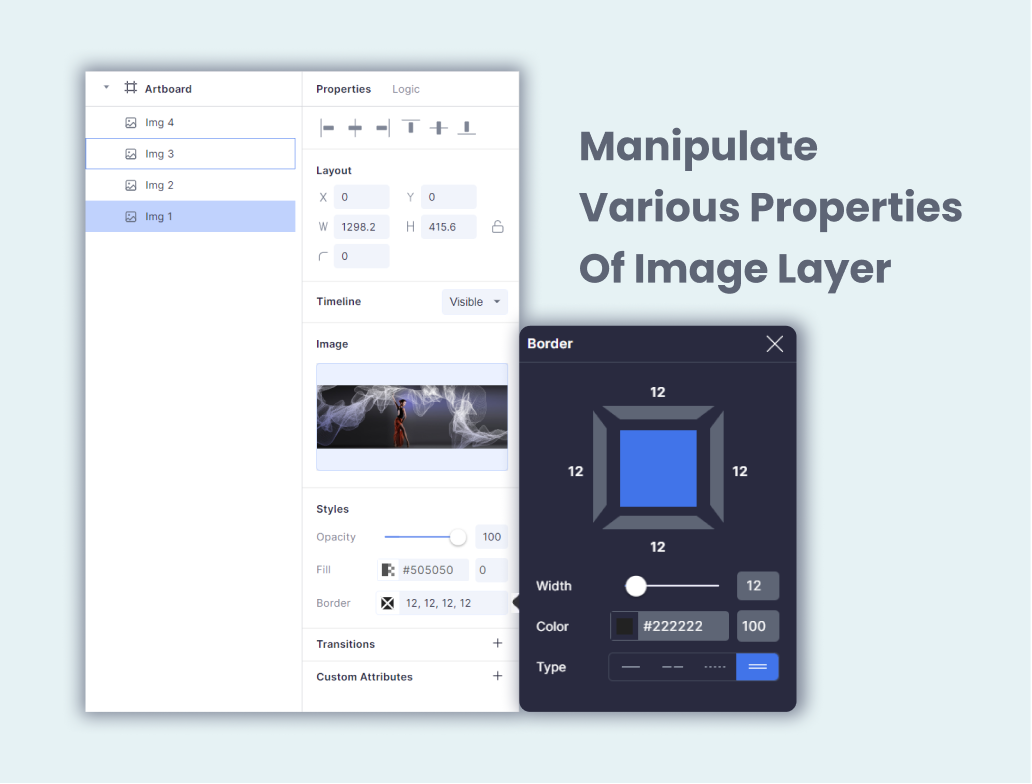Align layer to bottom edge
This screenshot has height=784, width=1032.
[x=467, y=128]
